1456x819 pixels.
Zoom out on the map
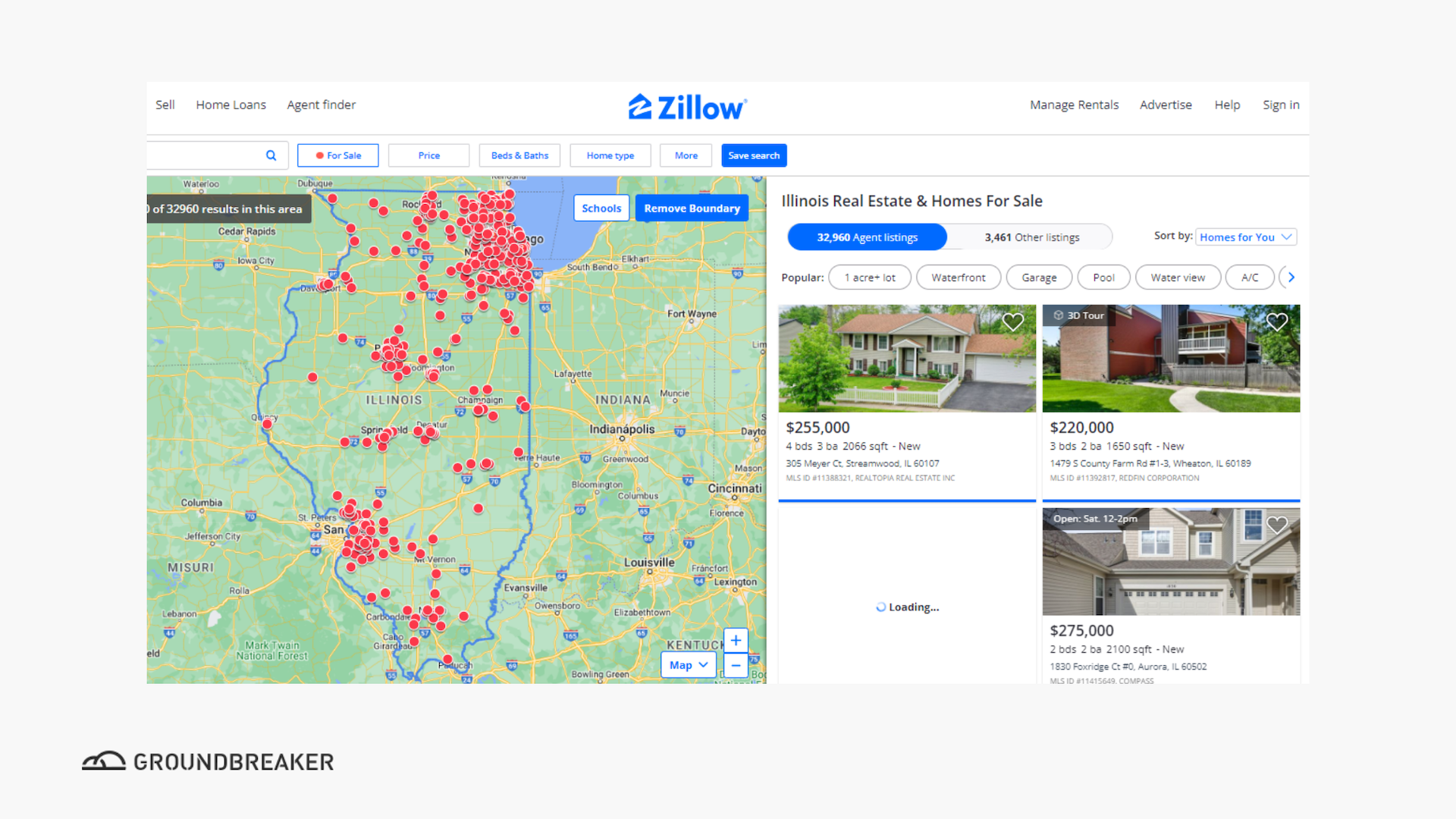click(x=736, y=665)
